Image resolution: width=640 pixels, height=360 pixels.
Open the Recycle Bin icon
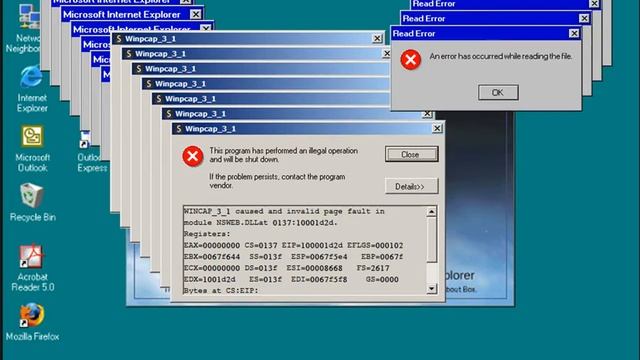[32, 202]
